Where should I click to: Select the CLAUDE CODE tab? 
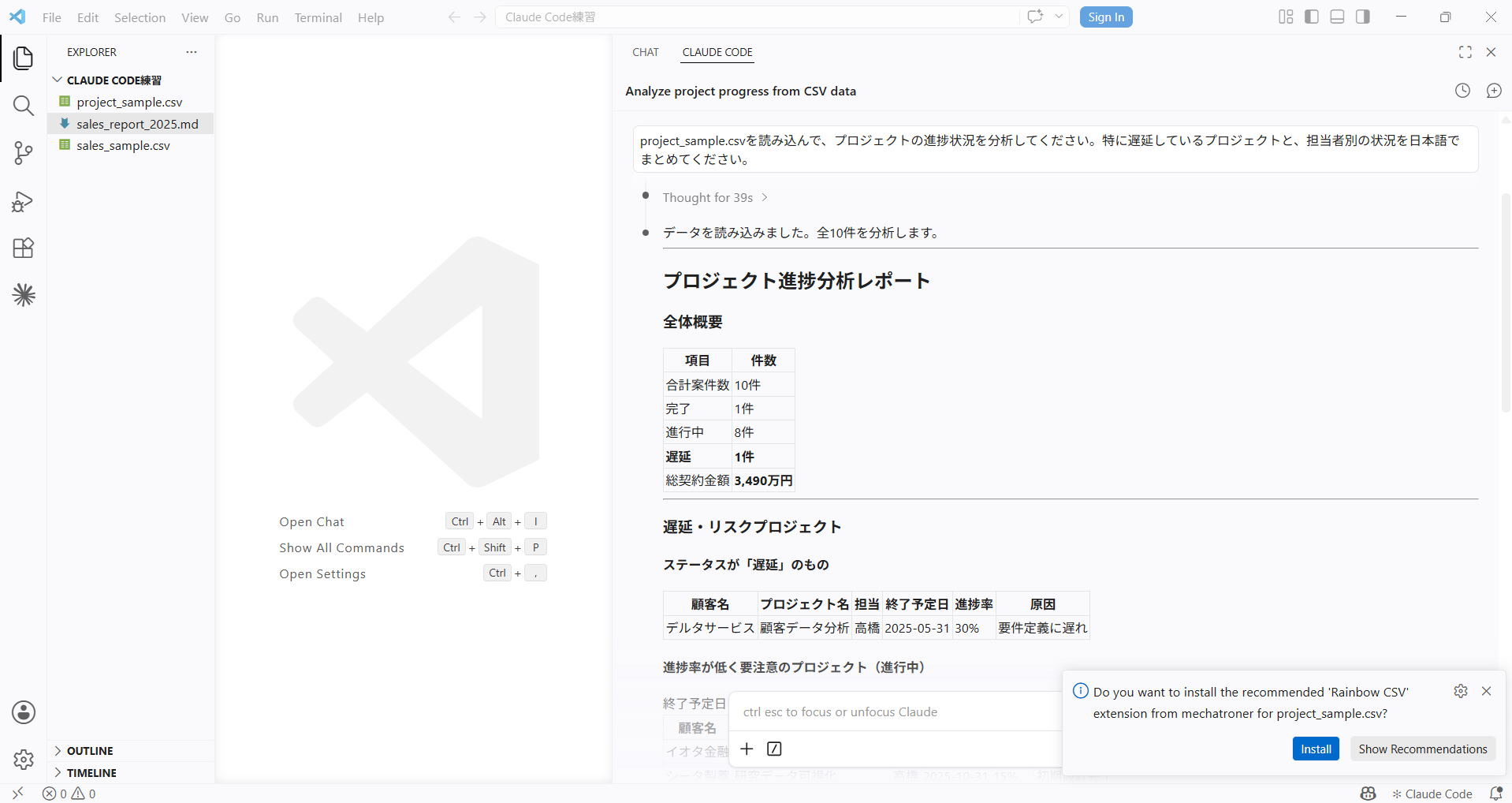click(x=717, y=52)
